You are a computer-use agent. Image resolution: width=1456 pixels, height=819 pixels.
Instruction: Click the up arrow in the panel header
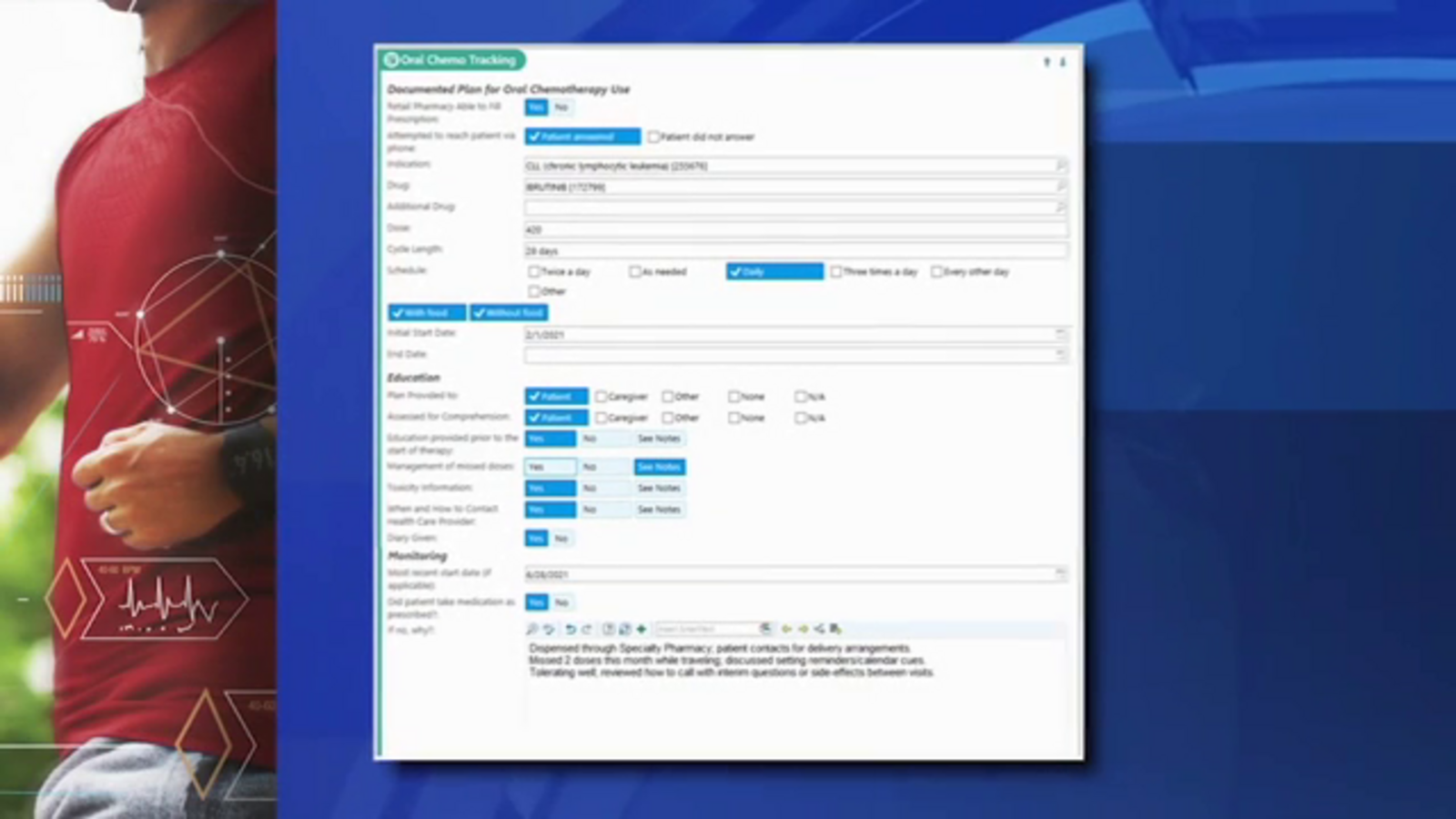(x=1046, y=62)
